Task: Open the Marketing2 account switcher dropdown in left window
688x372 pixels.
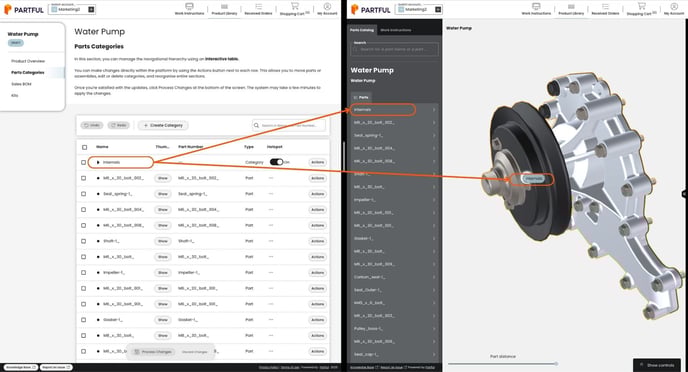Action: 72,9
